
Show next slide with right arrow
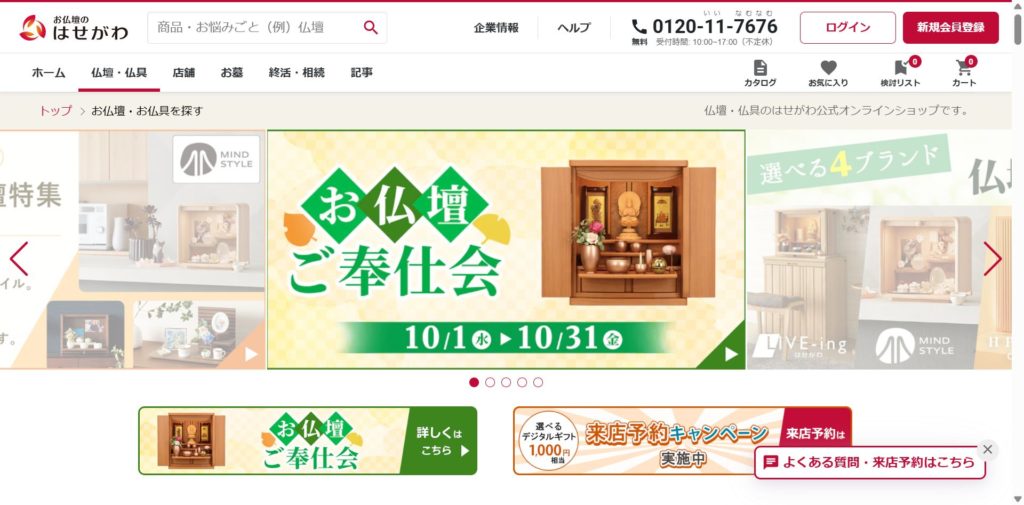click(x=992, y=259)
